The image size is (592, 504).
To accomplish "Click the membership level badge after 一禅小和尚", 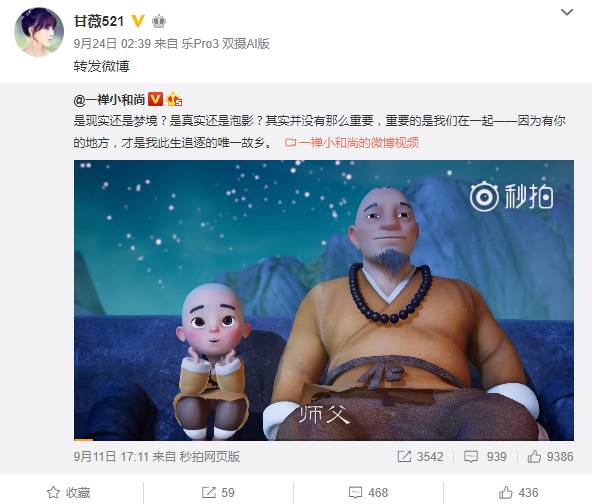I will 174,99.
